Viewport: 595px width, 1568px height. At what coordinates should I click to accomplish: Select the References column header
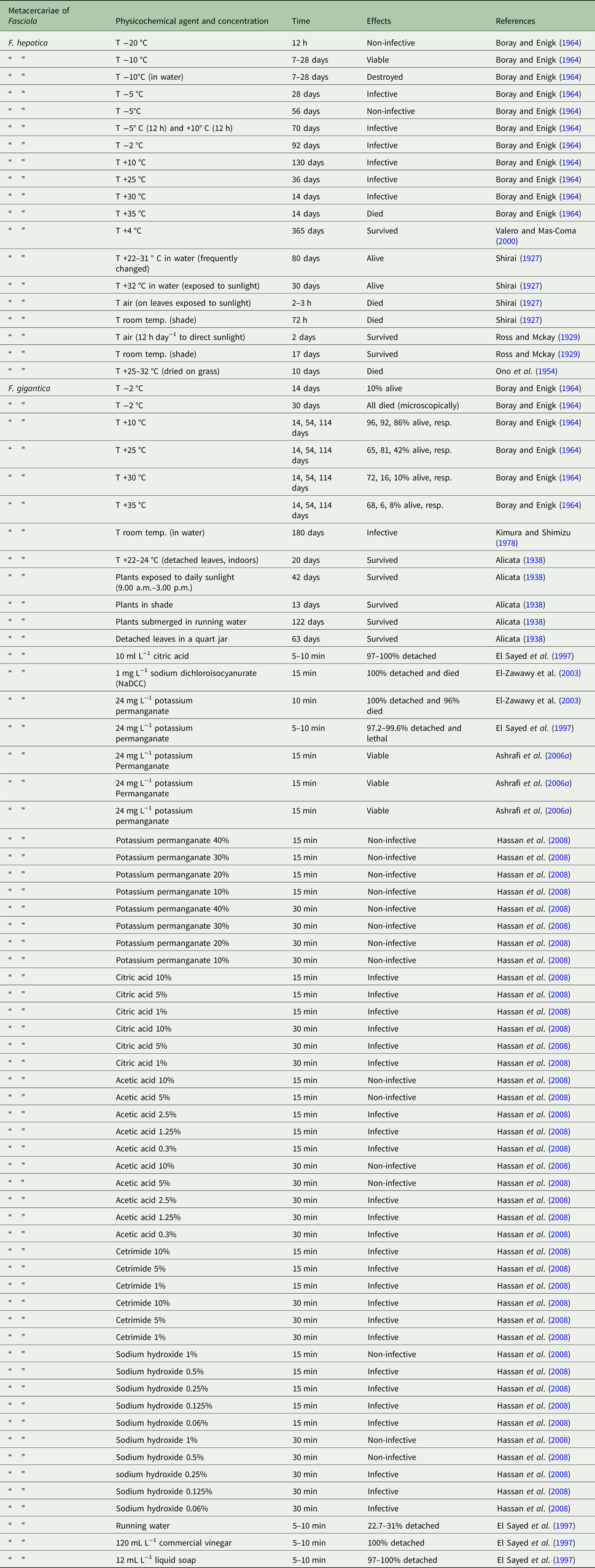[x=515, y=21]
